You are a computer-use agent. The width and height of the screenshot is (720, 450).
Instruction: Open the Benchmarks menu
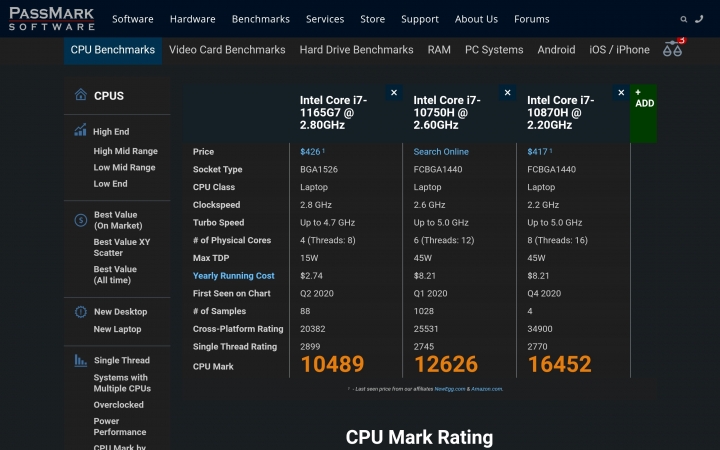click(x=260, y=19)
